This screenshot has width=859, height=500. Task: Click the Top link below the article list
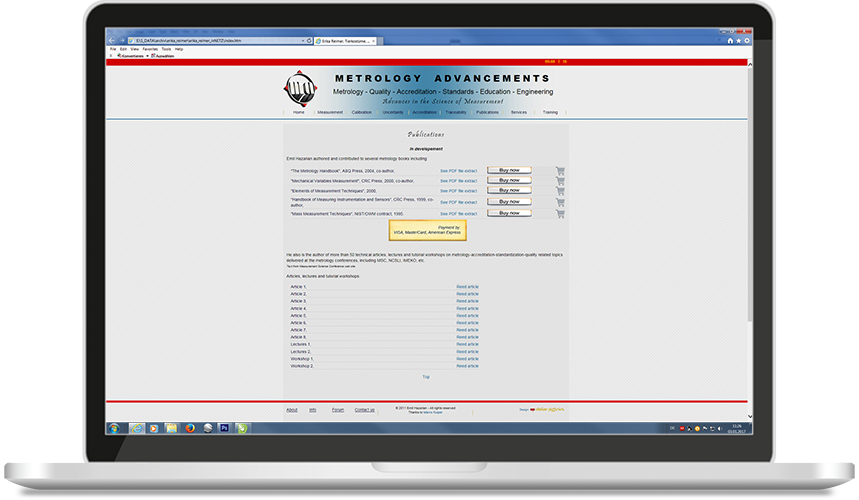[x=426, y=377]
